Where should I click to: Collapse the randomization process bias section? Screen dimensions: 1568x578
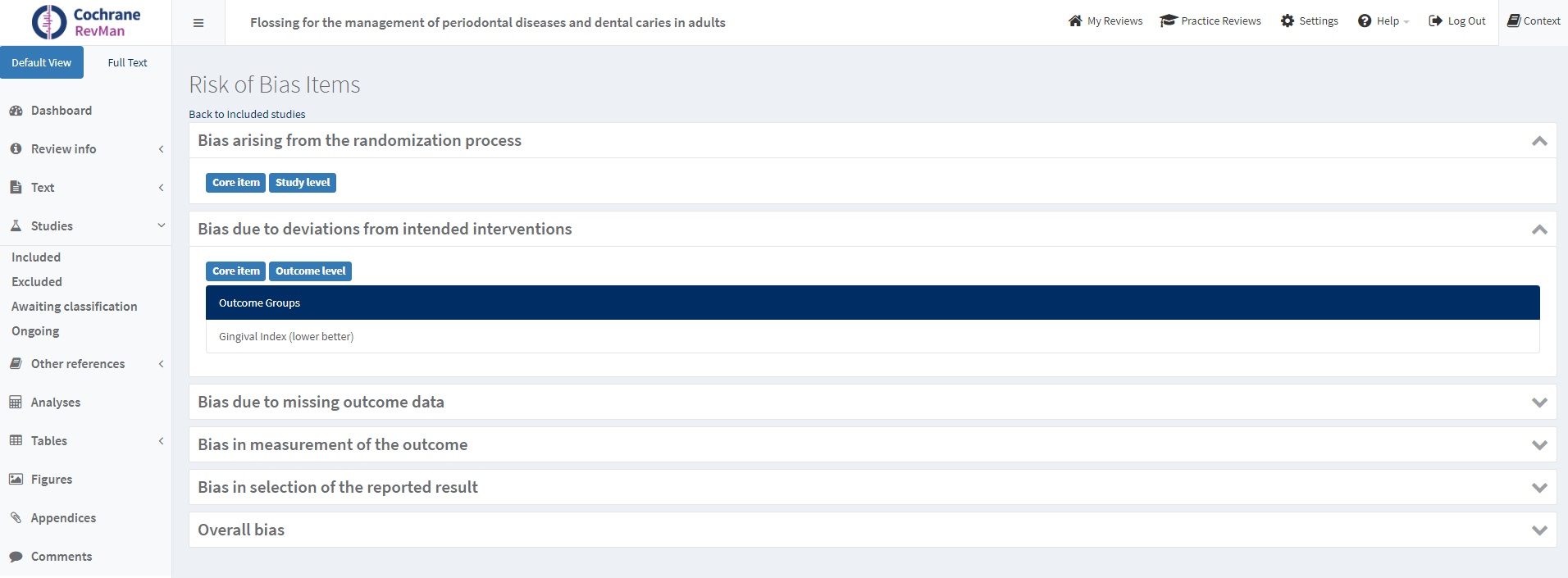(1538, 141)
